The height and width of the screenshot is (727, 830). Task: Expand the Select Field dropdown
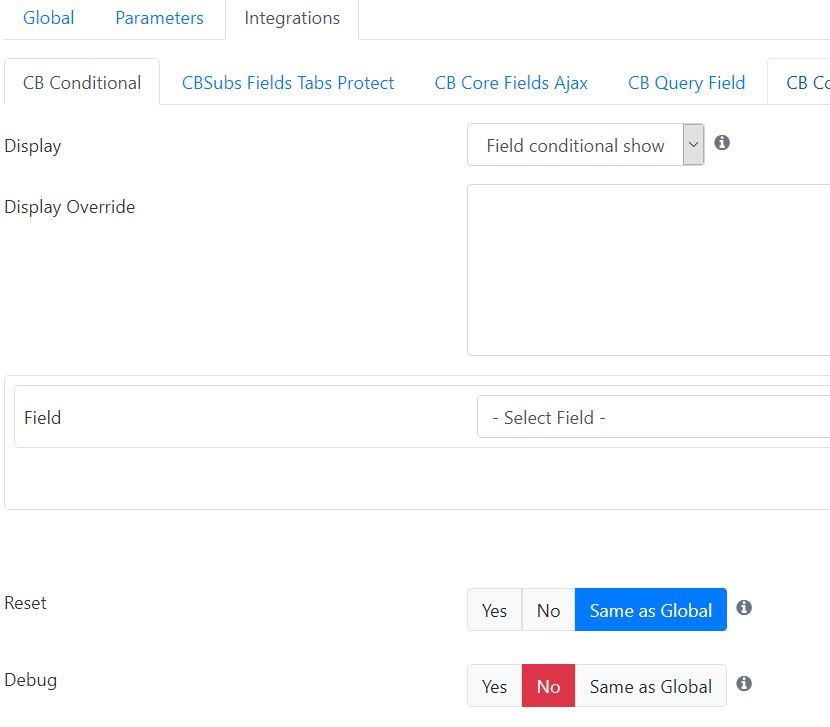click(x=653, y=417)
